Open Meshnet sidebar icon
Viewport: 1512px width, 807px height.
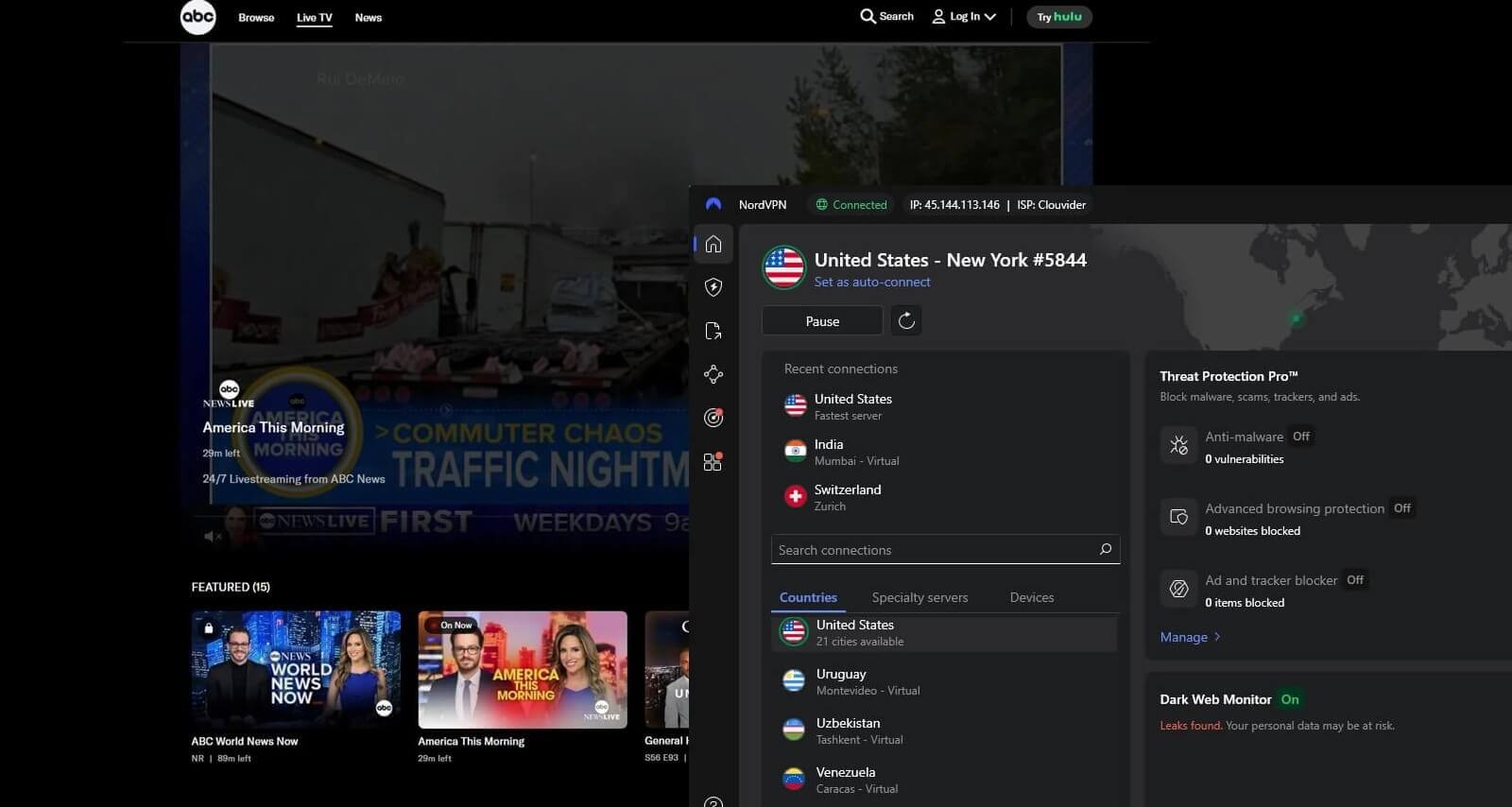pos(713,374)
